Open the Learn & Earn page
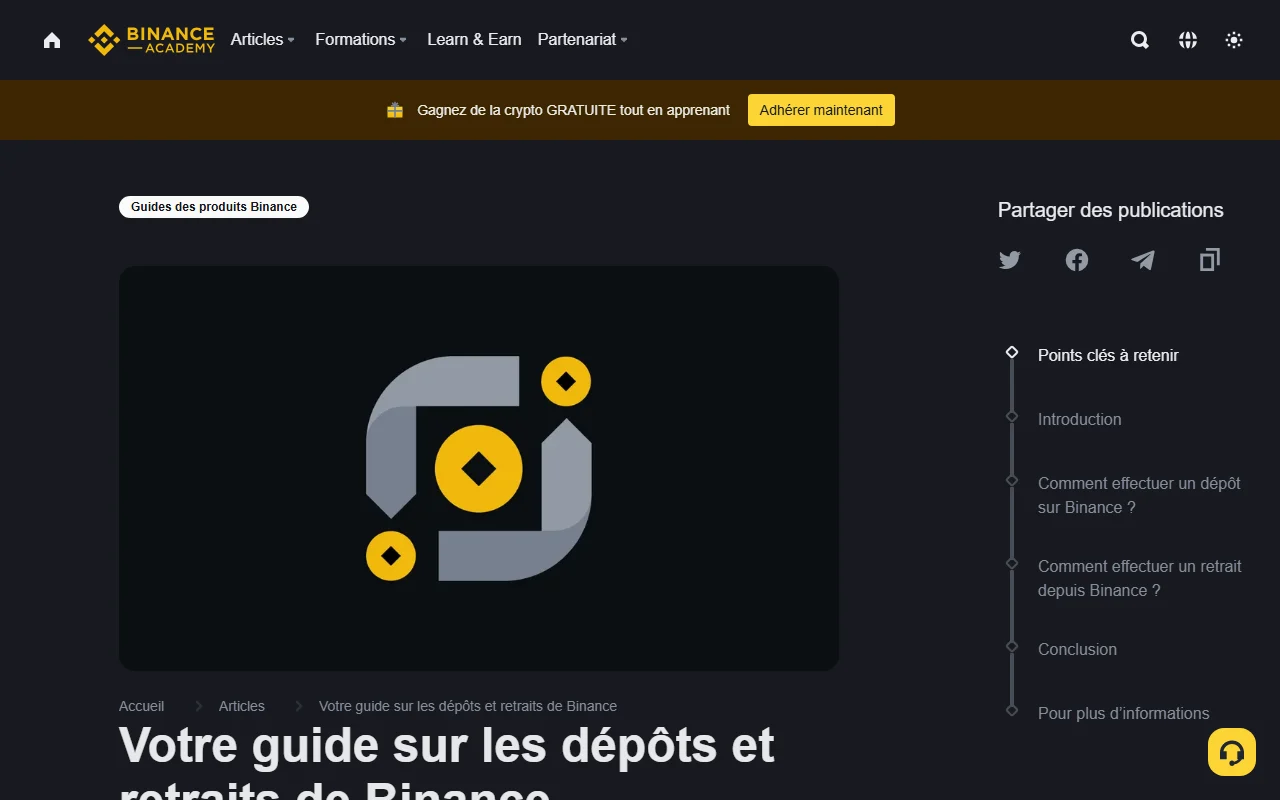Screen dimensions: 1280x800 (x=474, y=39)
